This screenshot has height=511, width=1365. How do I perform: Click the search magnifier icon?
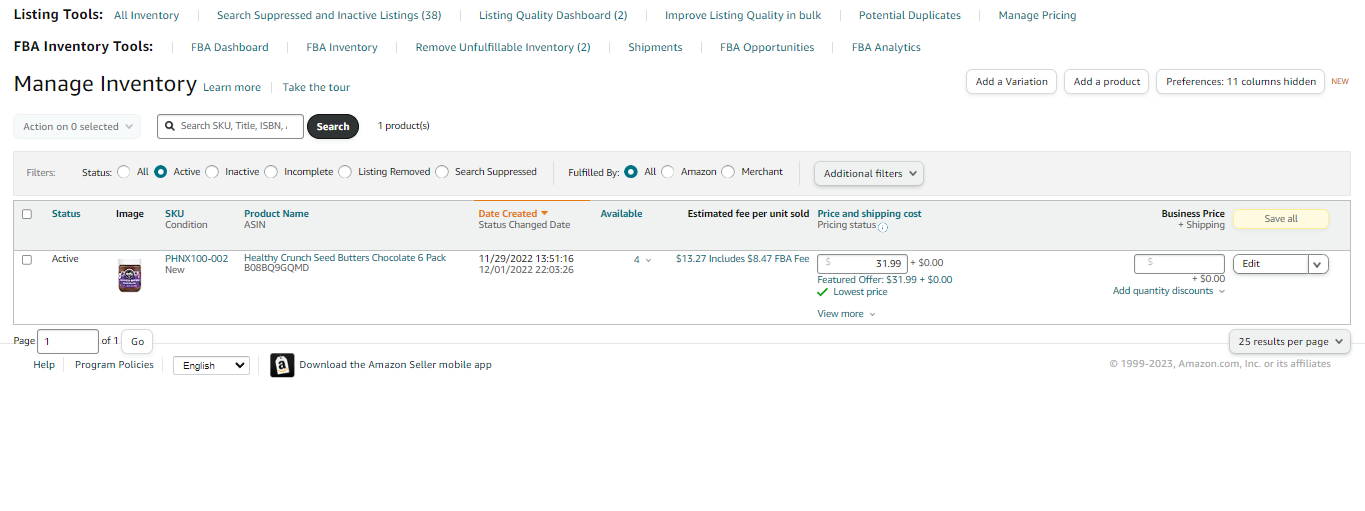tap(171, 126)
